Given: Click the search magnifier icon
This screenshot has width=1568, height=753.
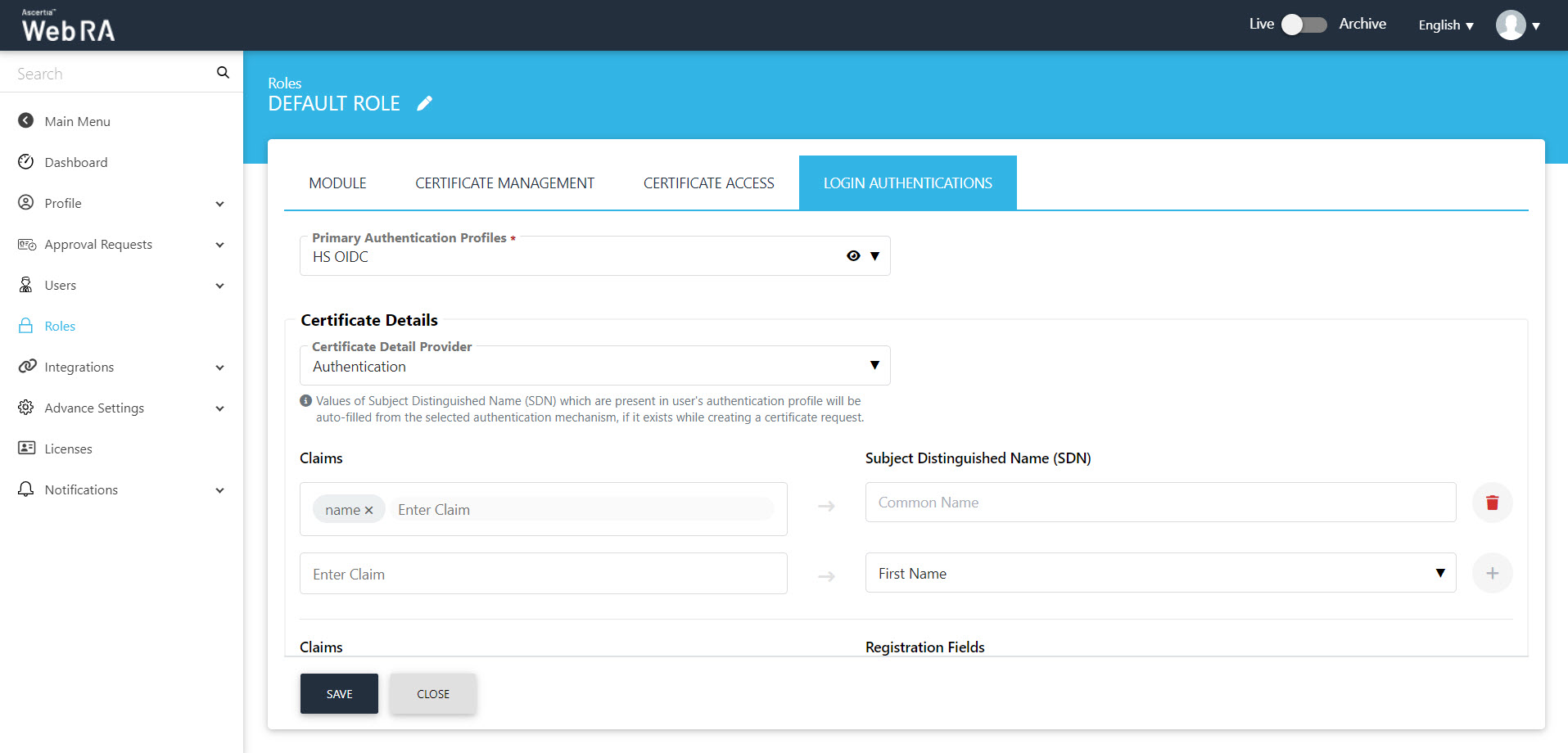Looking at the screenshot, I should click(x=223, y=73).
